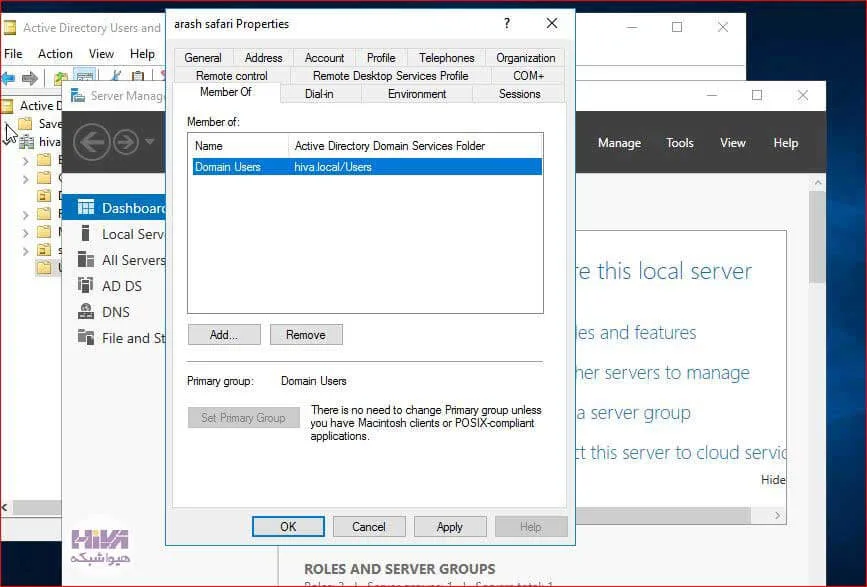Viewport: 867px width, 587px height.
Task: Open View menu in Server Manager
Action: coord(733,143)
